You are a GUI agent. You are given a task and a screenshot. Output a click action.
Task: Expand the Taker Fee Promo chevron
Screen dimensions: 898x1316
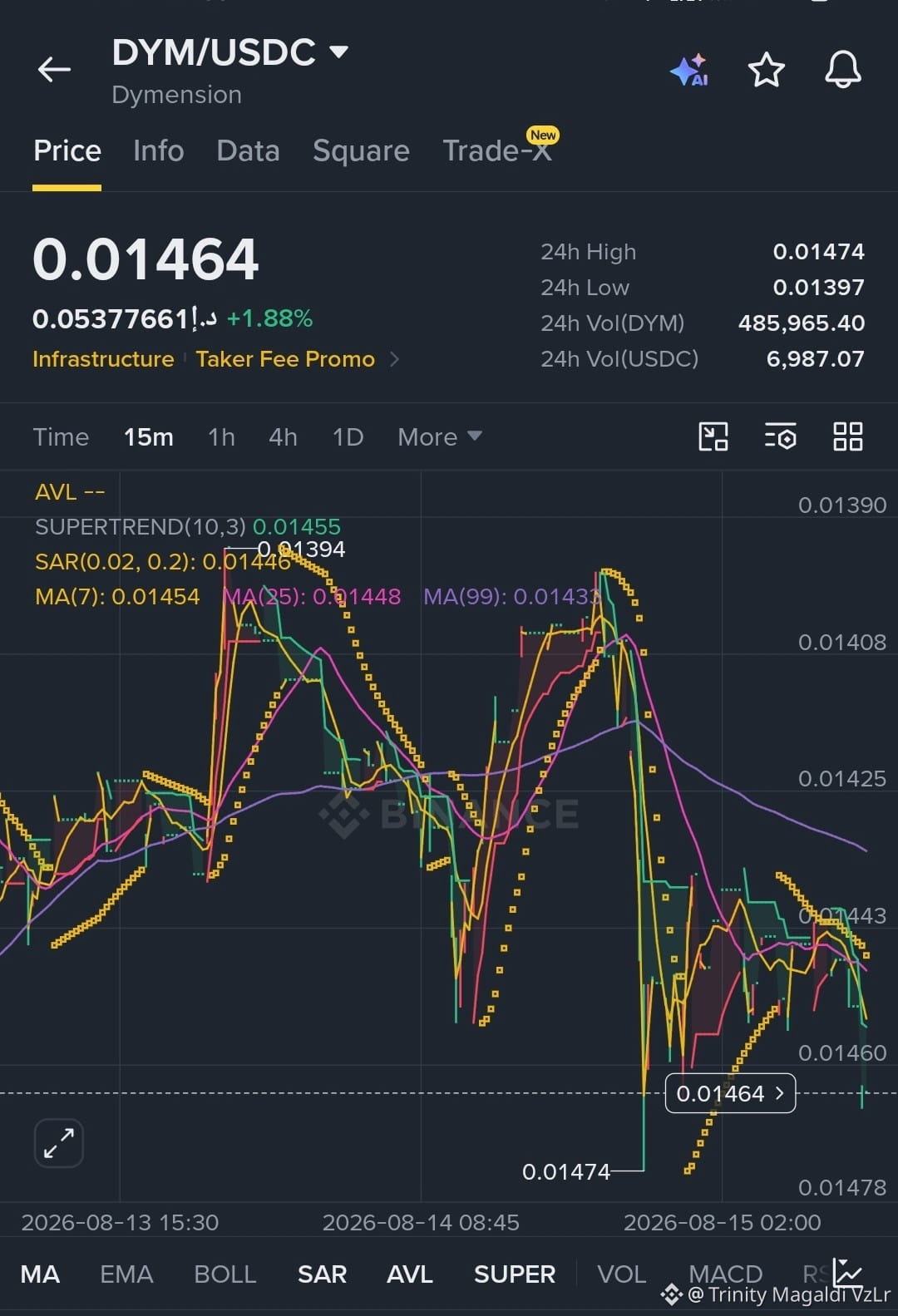coord(394,359)
